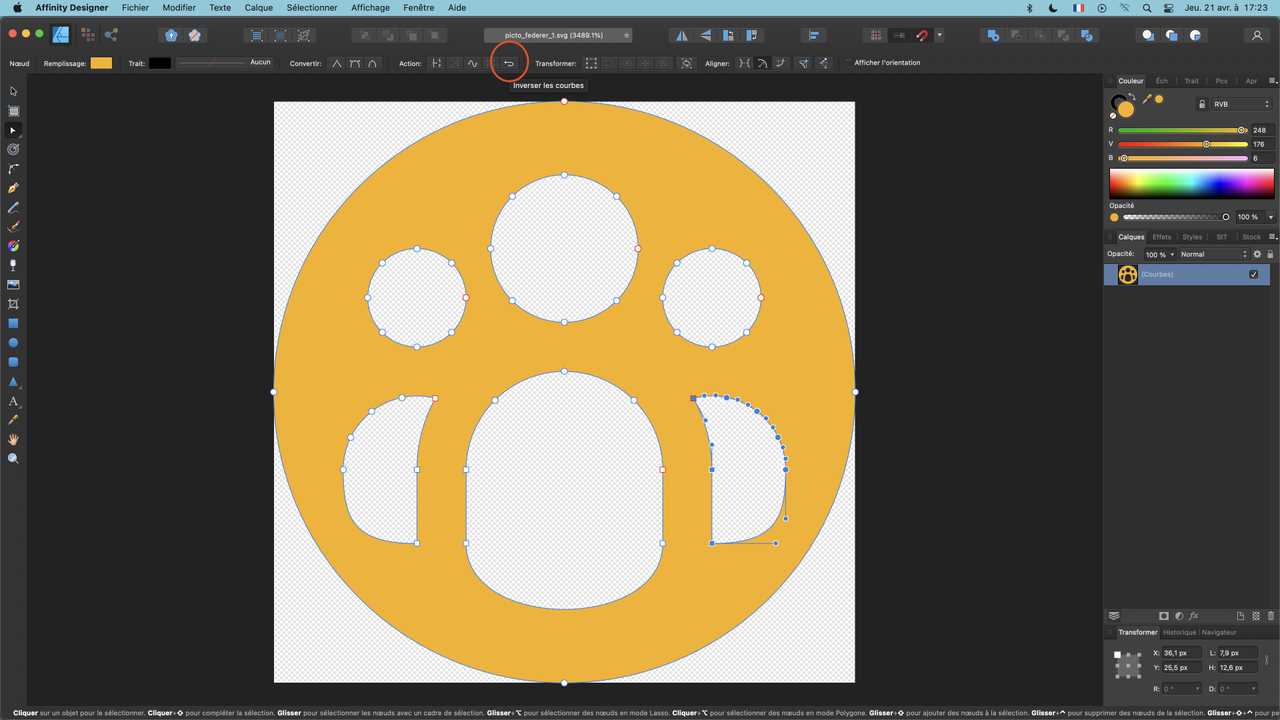Select the Zoom magnifier tool

[x=13, y=458]
